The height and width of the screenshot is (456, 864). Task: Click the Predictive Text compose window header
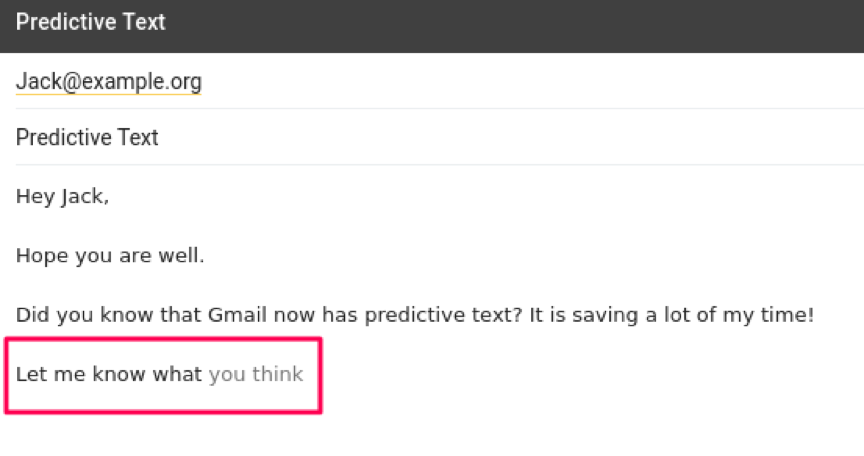click(430, 23)
